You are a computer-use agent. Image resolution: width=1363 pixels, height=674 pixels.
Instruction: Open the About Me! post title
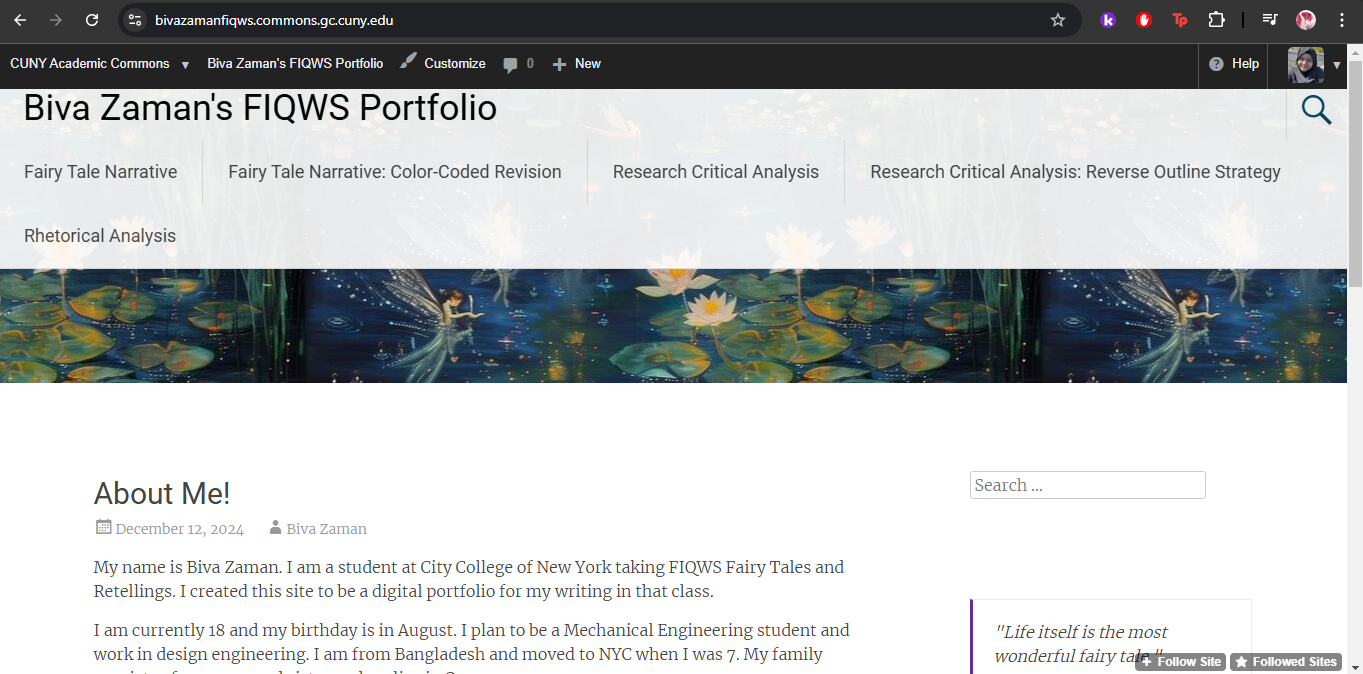click(x=162, y=493)
